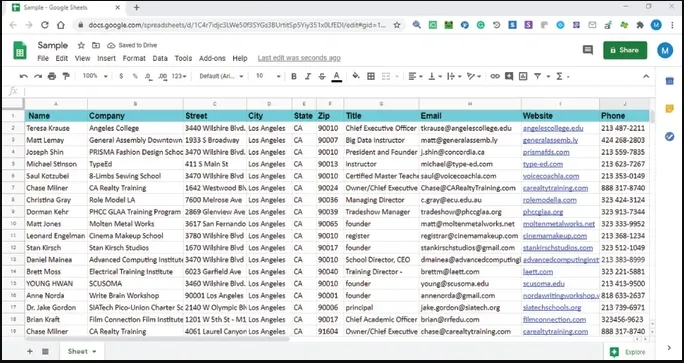Open the horizontal align dropdown
This screenshot has height=363, width=684.
(x=415, y=76)
